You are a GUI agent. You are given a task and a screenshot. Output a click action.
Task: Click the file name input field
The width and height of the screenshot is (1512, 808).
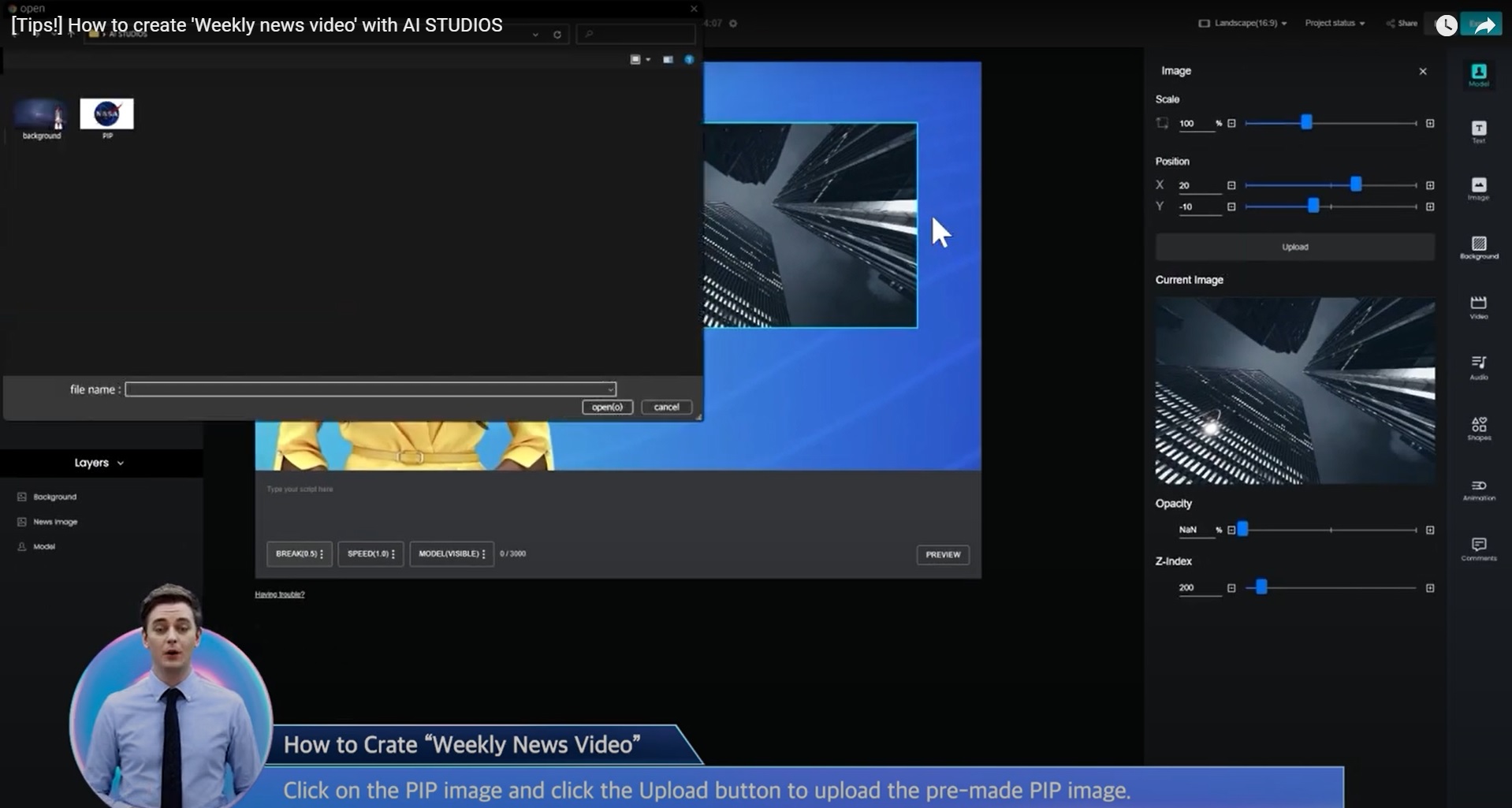[371, 389]
